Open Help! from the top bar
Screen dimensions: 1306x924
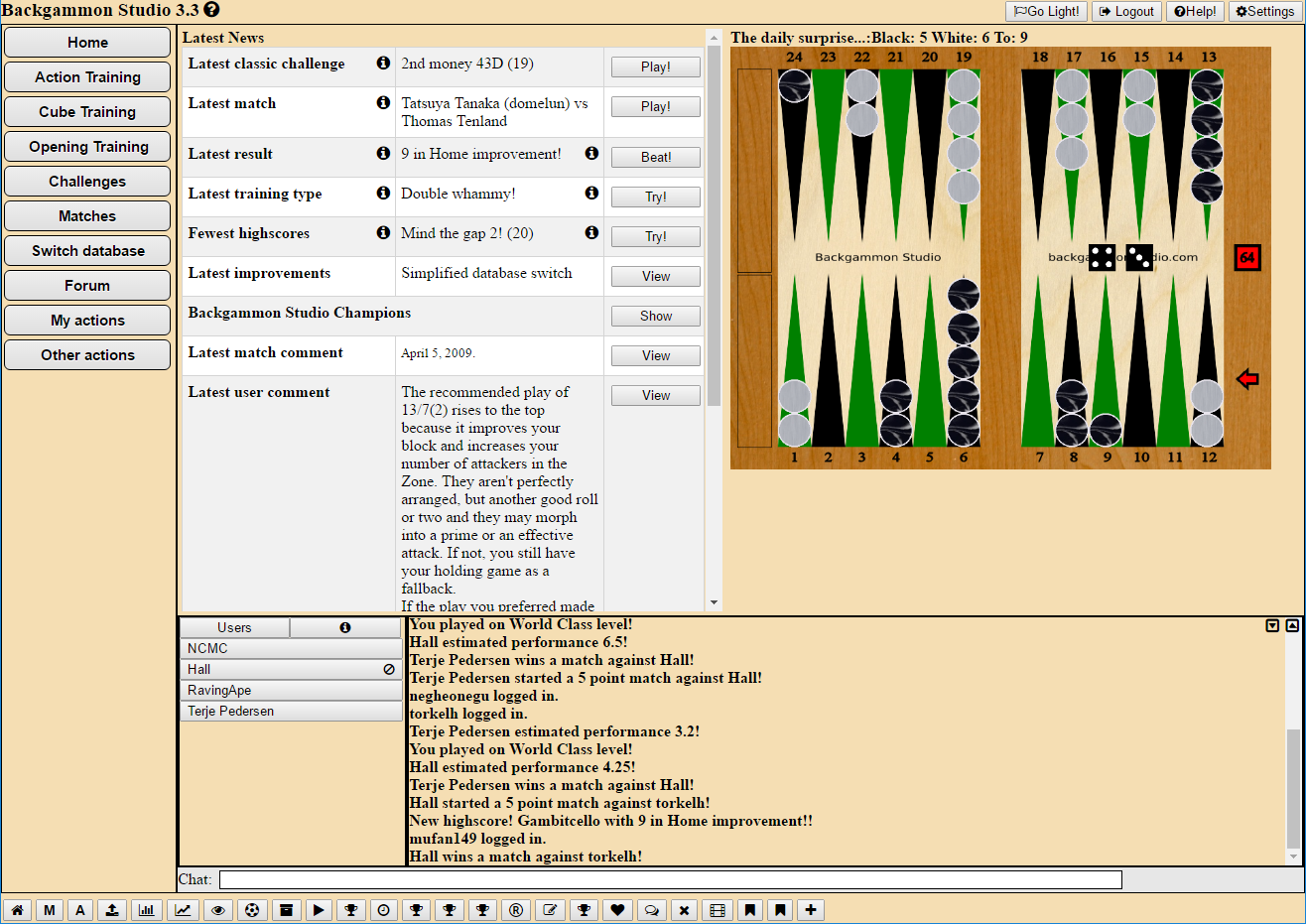[1195, 11]
